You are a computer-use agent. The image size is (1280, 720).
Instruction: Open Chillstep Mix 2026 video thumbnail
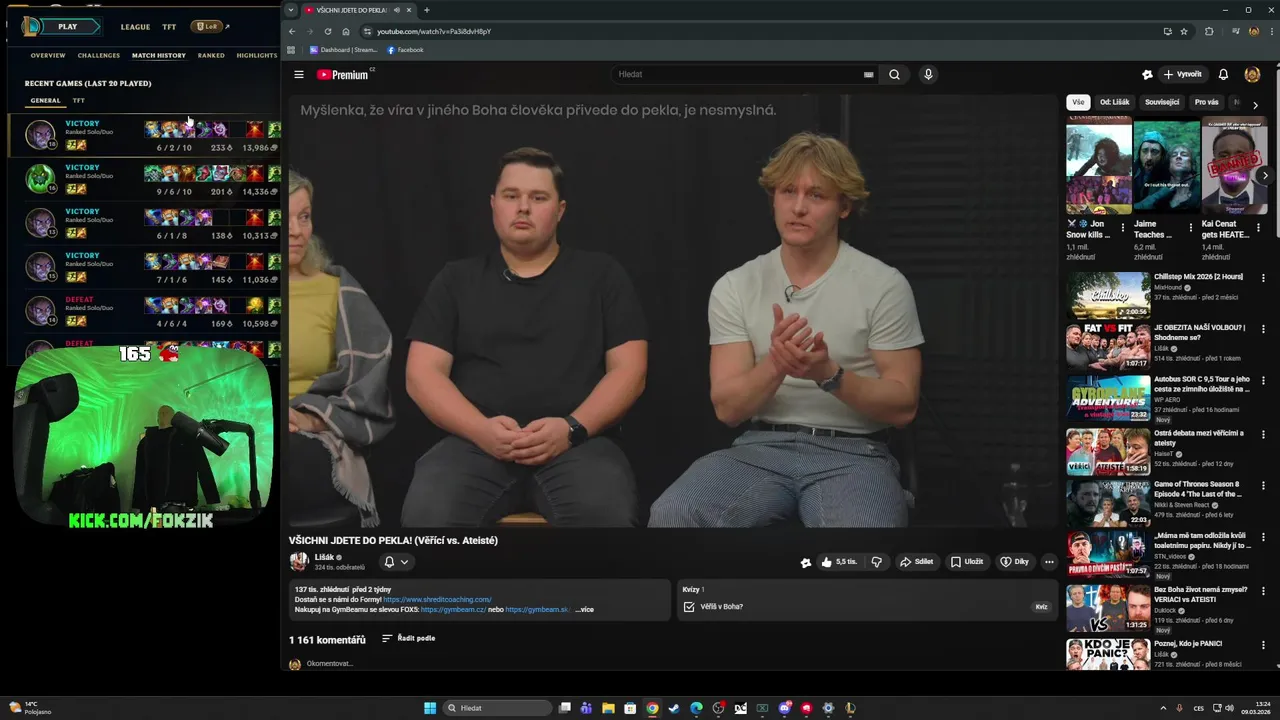(x=1108, y=295)
